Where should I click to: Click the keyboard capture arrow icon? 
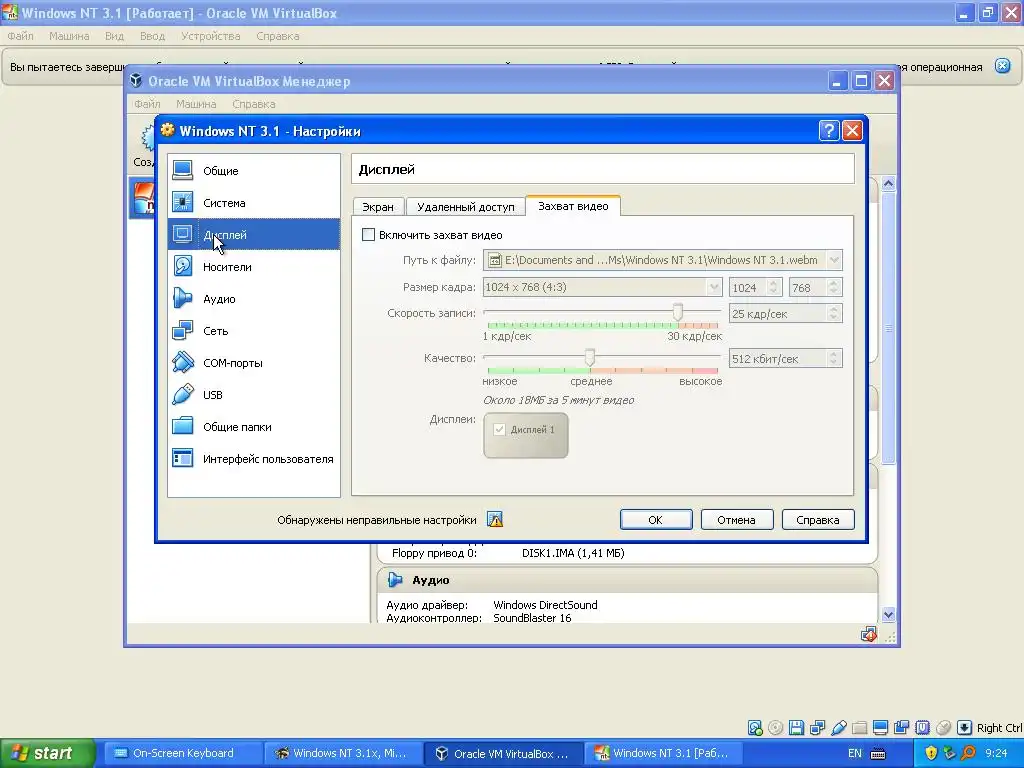click(x=964, y=728)
